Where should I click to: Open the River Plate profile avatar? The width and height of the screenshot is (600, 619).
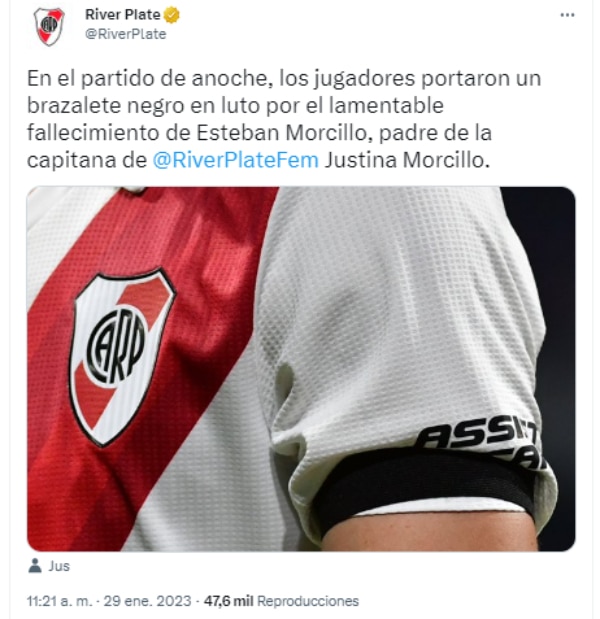coord(49,26)
